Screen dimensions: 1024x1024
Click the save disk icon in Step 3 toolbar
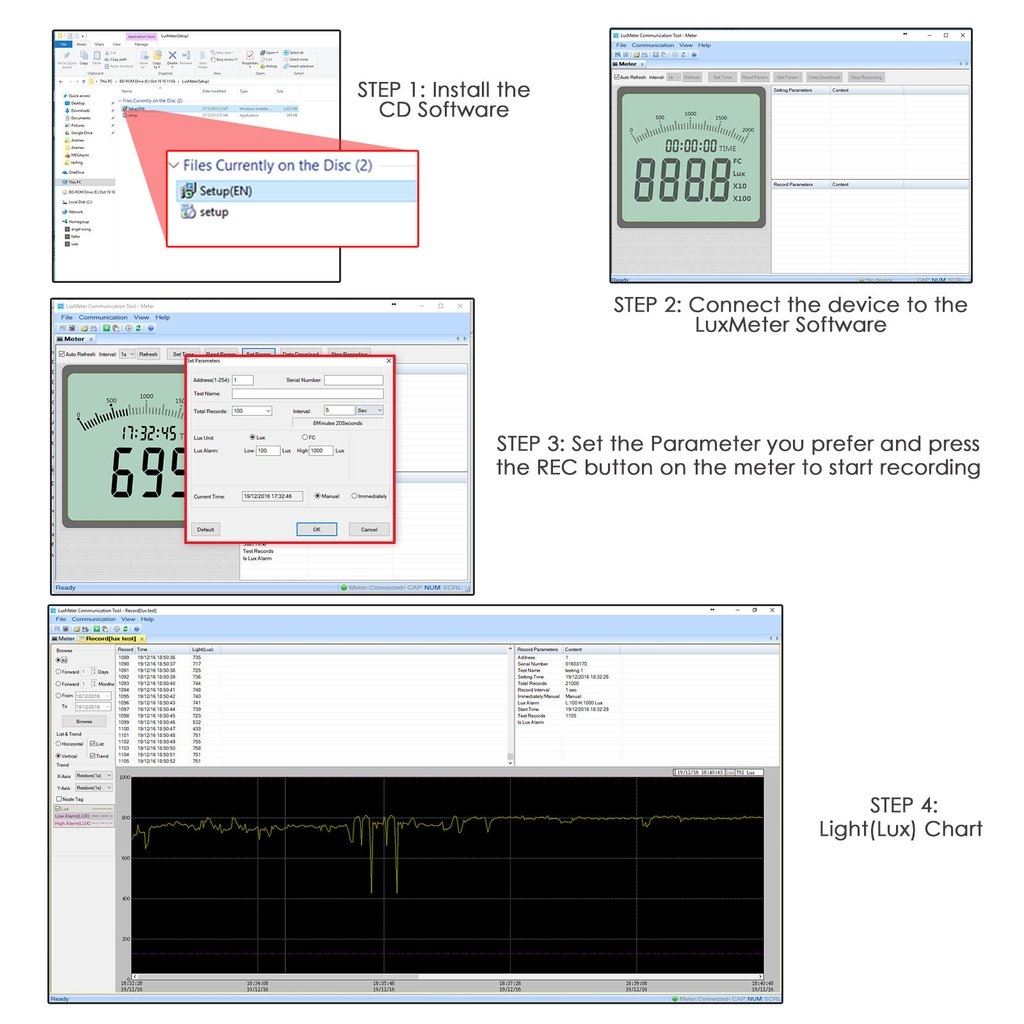pyautogui.click(x=93, y=328)
